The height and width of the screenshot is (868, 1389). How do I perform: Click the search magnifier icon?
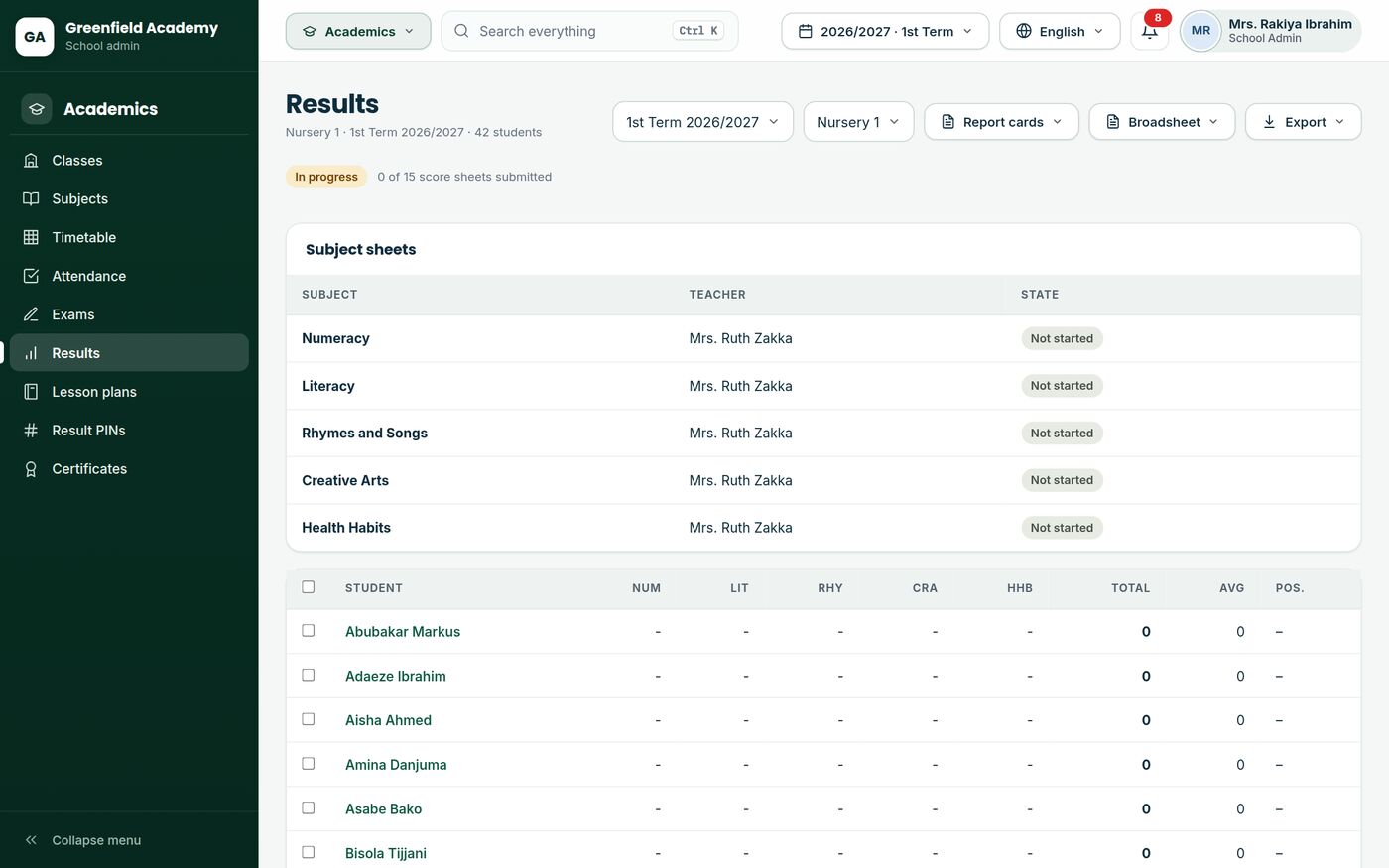coord(461,31)
